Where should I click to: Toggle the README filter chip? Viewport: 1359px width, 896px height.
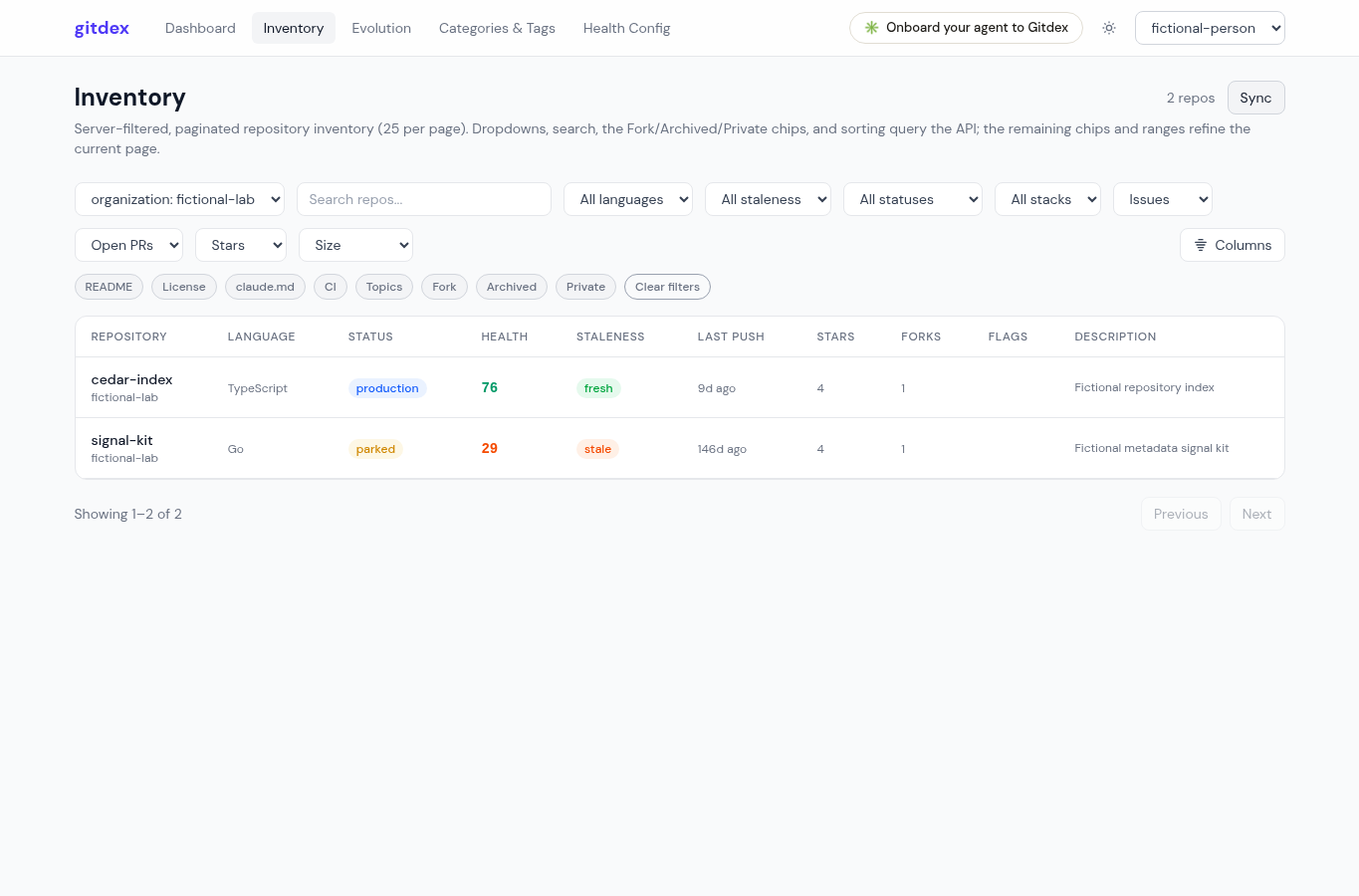[109, 287]
